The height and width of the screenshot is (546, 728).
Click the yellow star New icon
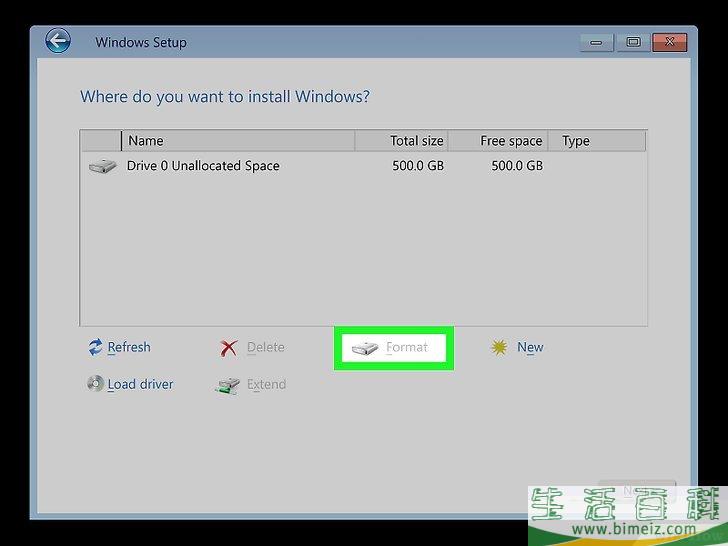click(x=498, y=347)
